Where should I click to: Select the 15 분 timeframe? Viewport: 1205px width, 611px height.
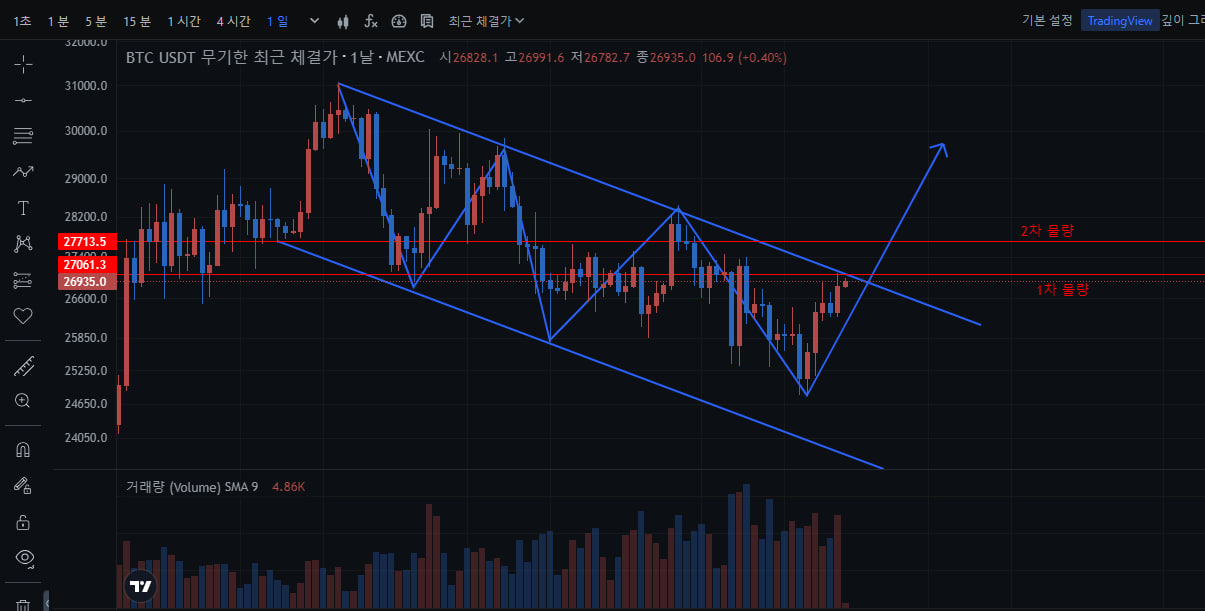(137, 21)
